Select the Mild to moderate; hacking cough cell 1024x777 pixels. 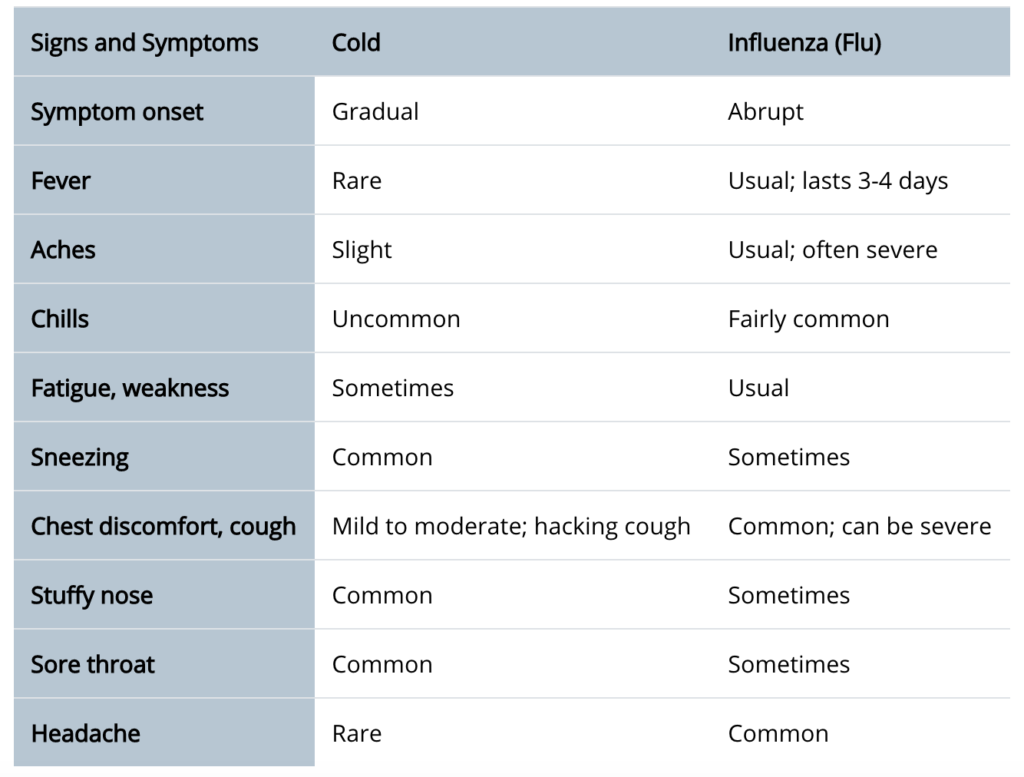511,527
